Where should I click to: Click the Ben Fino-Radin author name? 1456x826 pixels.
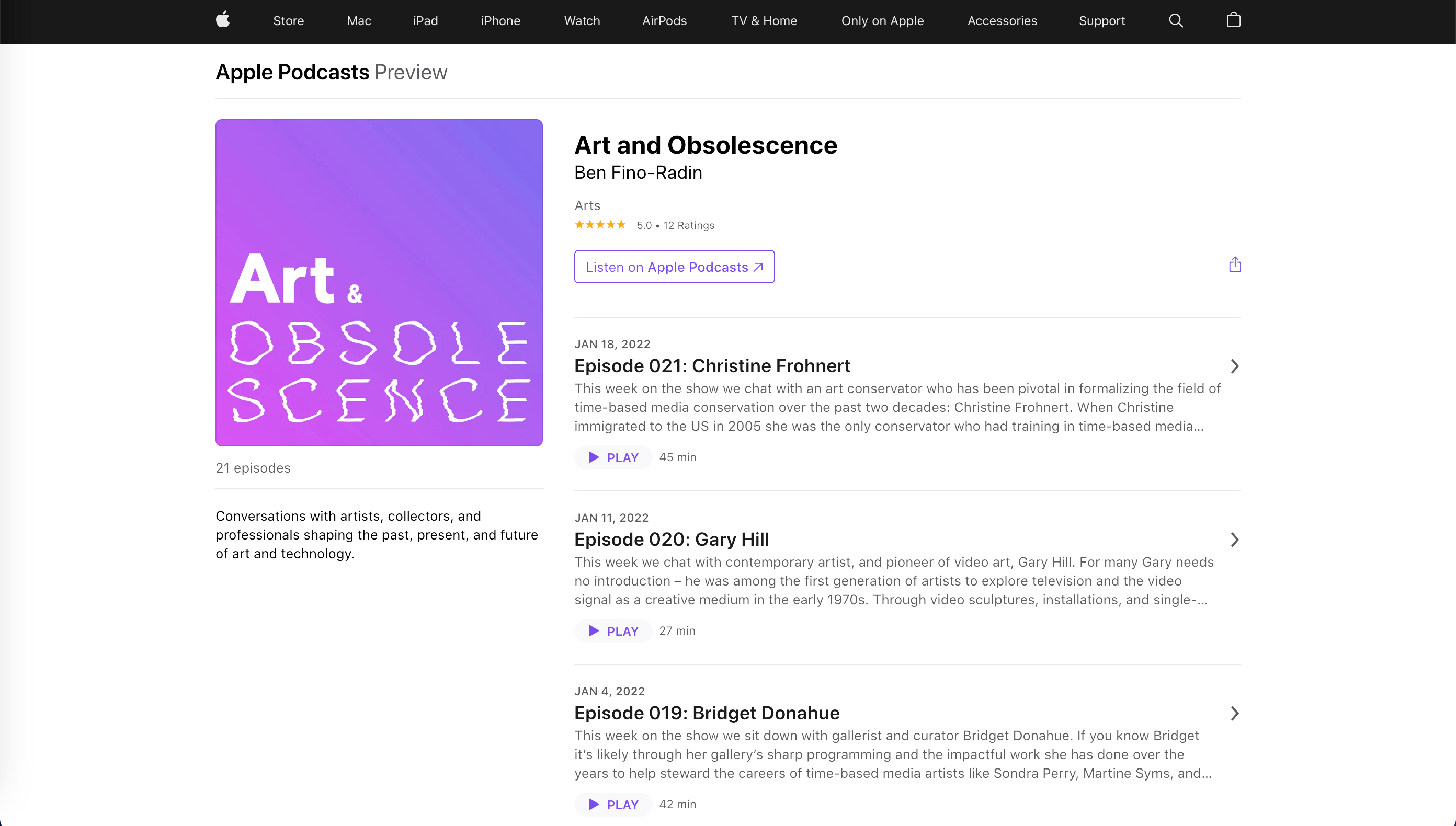639,173
